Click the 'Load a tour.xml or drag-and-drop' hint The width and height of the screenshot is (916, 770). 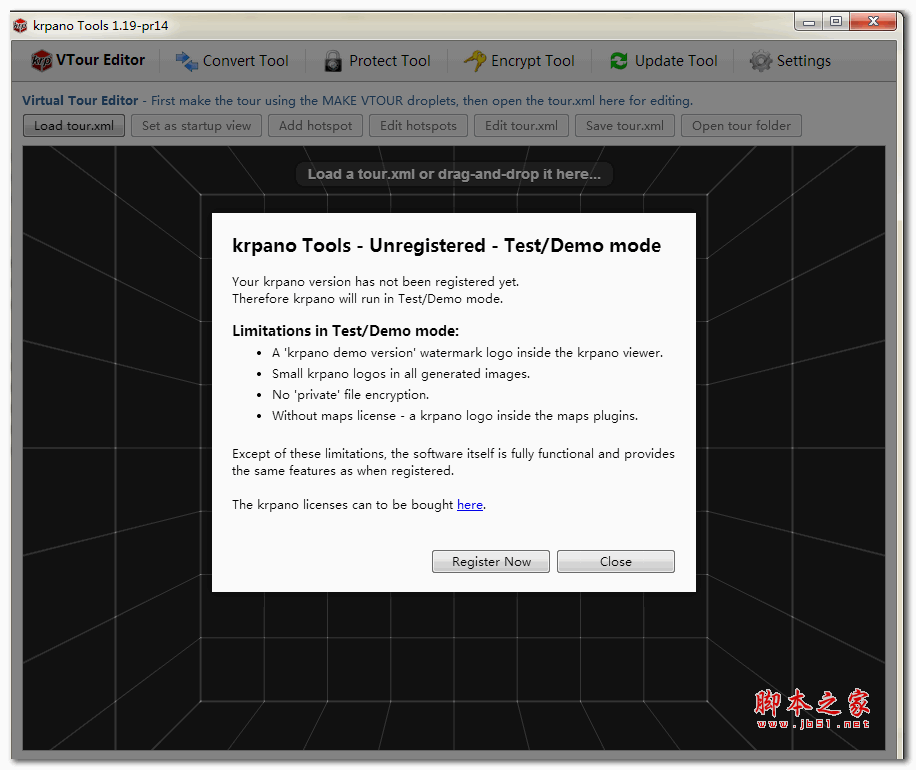coord(454,174)
